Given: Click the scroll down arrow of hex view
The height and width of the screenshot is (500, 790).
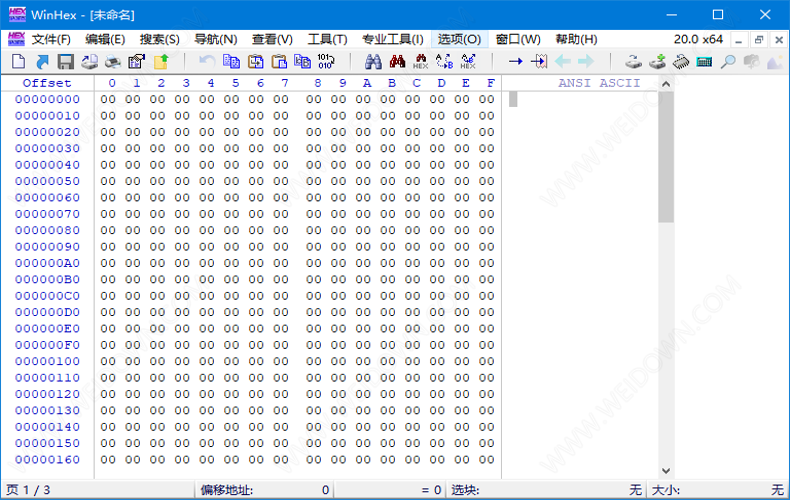Looking at the screenshot, I should coord(666,471).
